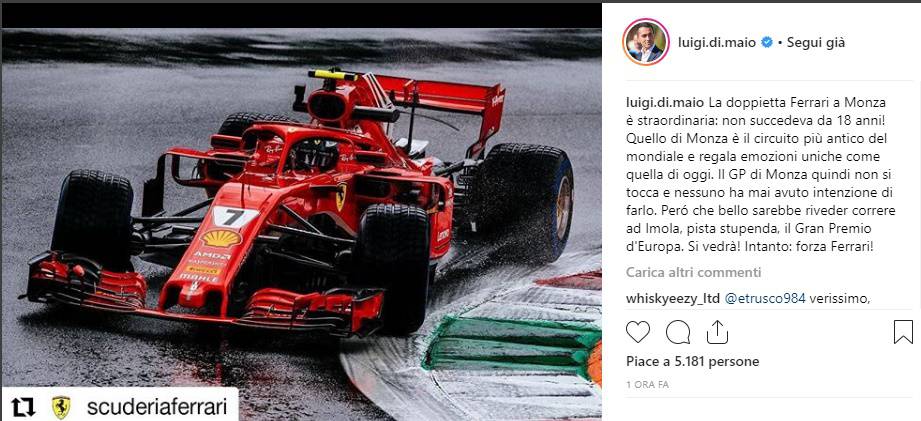Viewport: 921px width, 421px height.
Task: Click the Shell logo on the car
Action: (x=221, y=238)
